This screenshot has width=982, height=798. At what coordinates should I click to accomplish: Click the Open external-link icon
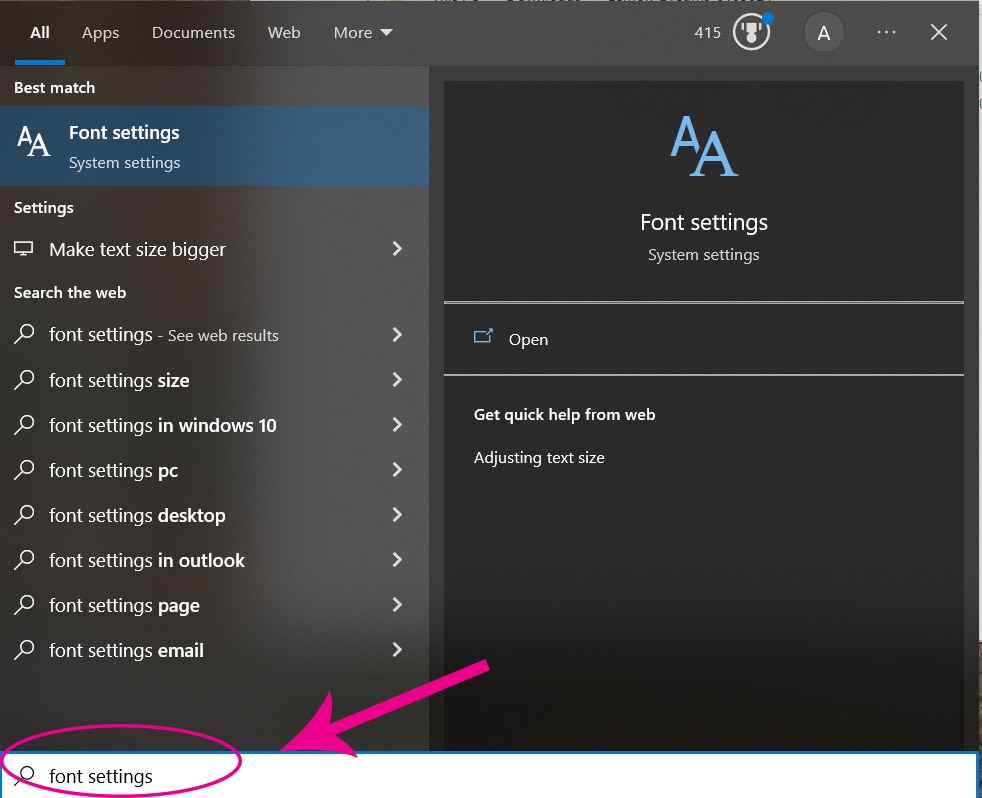[x=483, y=336]
